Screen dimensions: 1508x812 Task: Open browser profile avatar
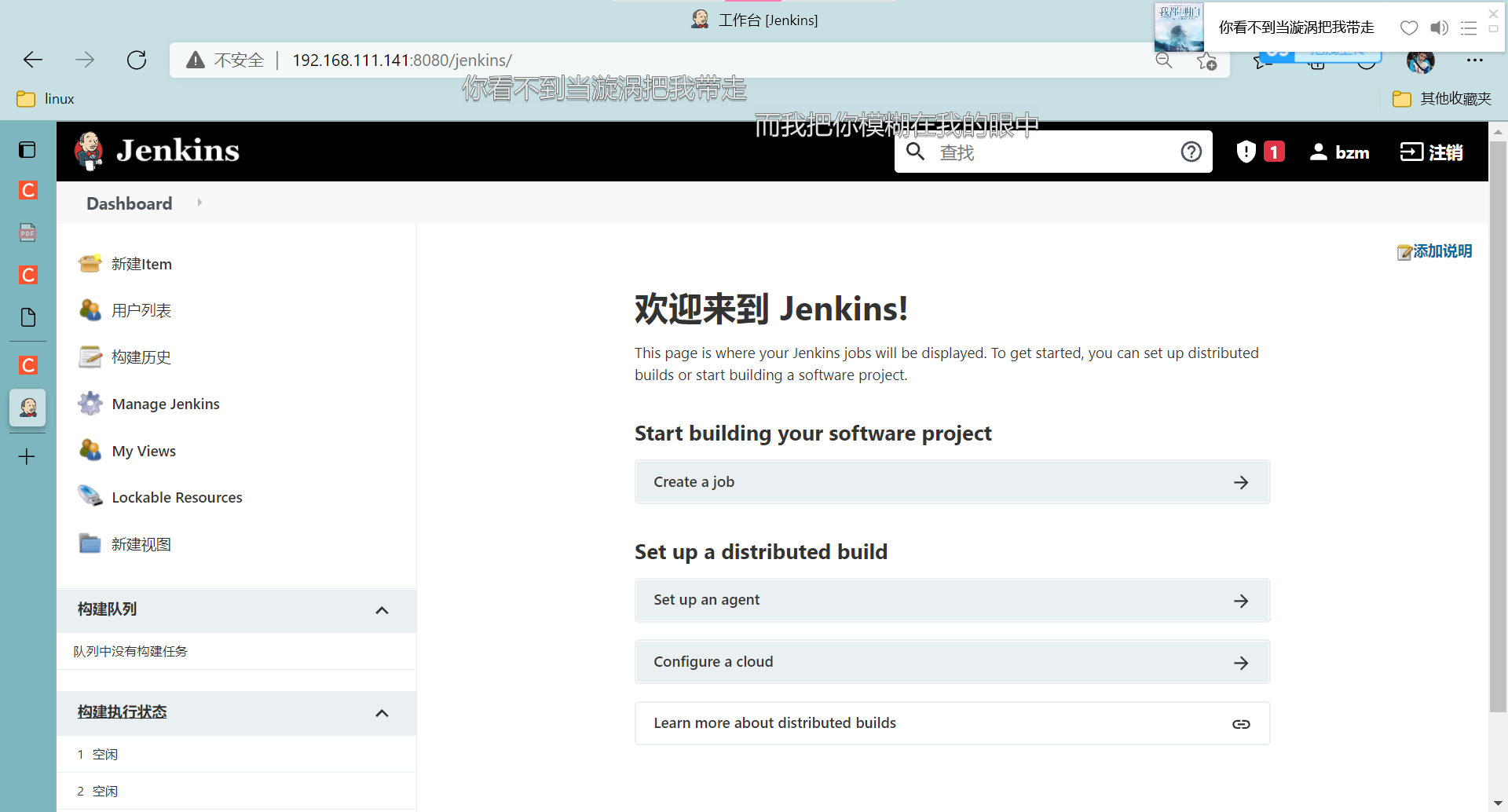pos(1420,60)
